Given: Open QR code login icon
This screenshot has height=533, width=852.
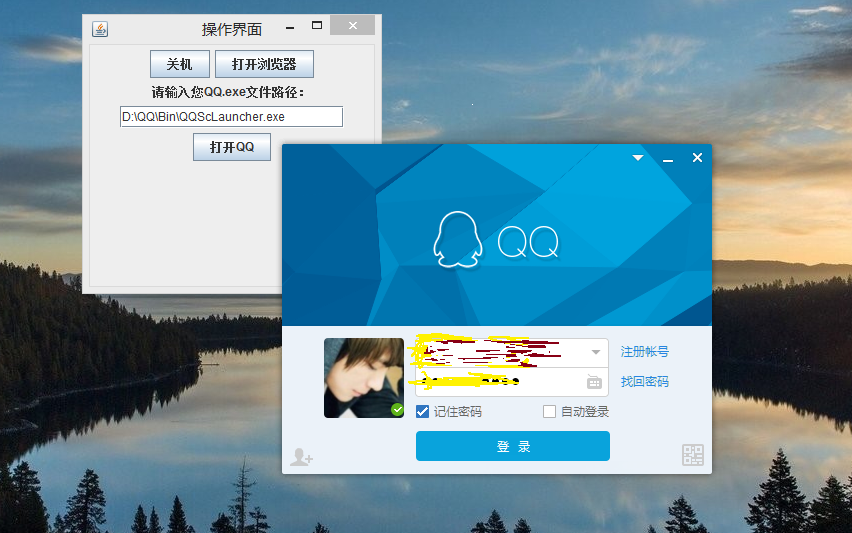Looking at the screenshot, I should tap(693, 455).
